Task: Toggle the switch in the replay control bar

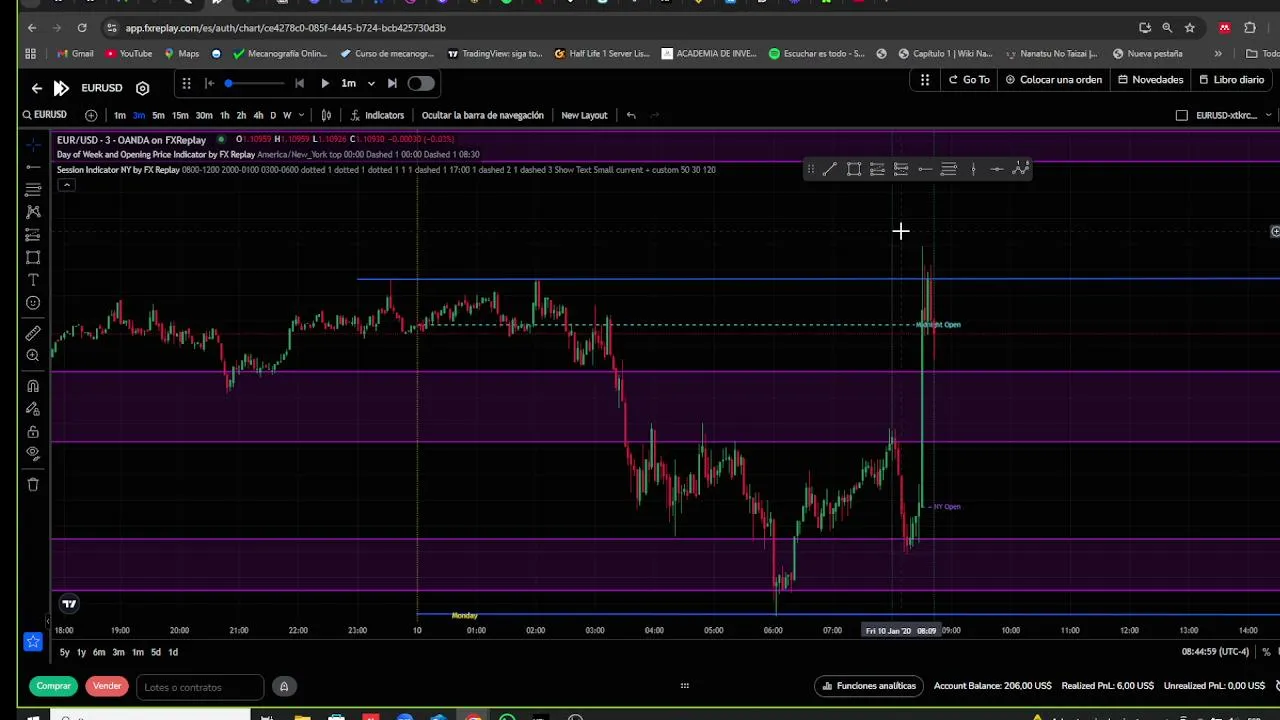Action: 421,83
